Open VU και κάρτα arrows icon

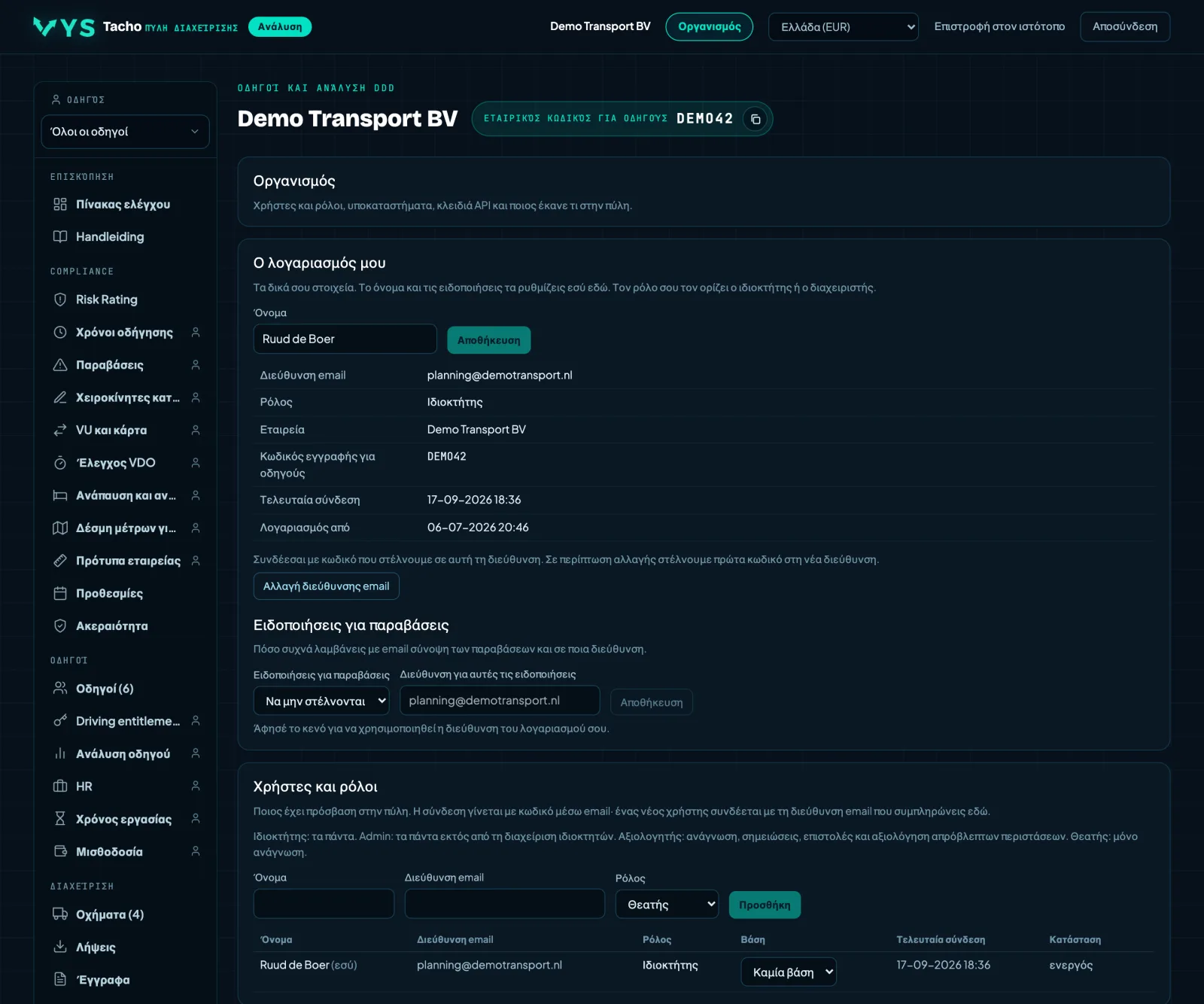coord(60,430)
